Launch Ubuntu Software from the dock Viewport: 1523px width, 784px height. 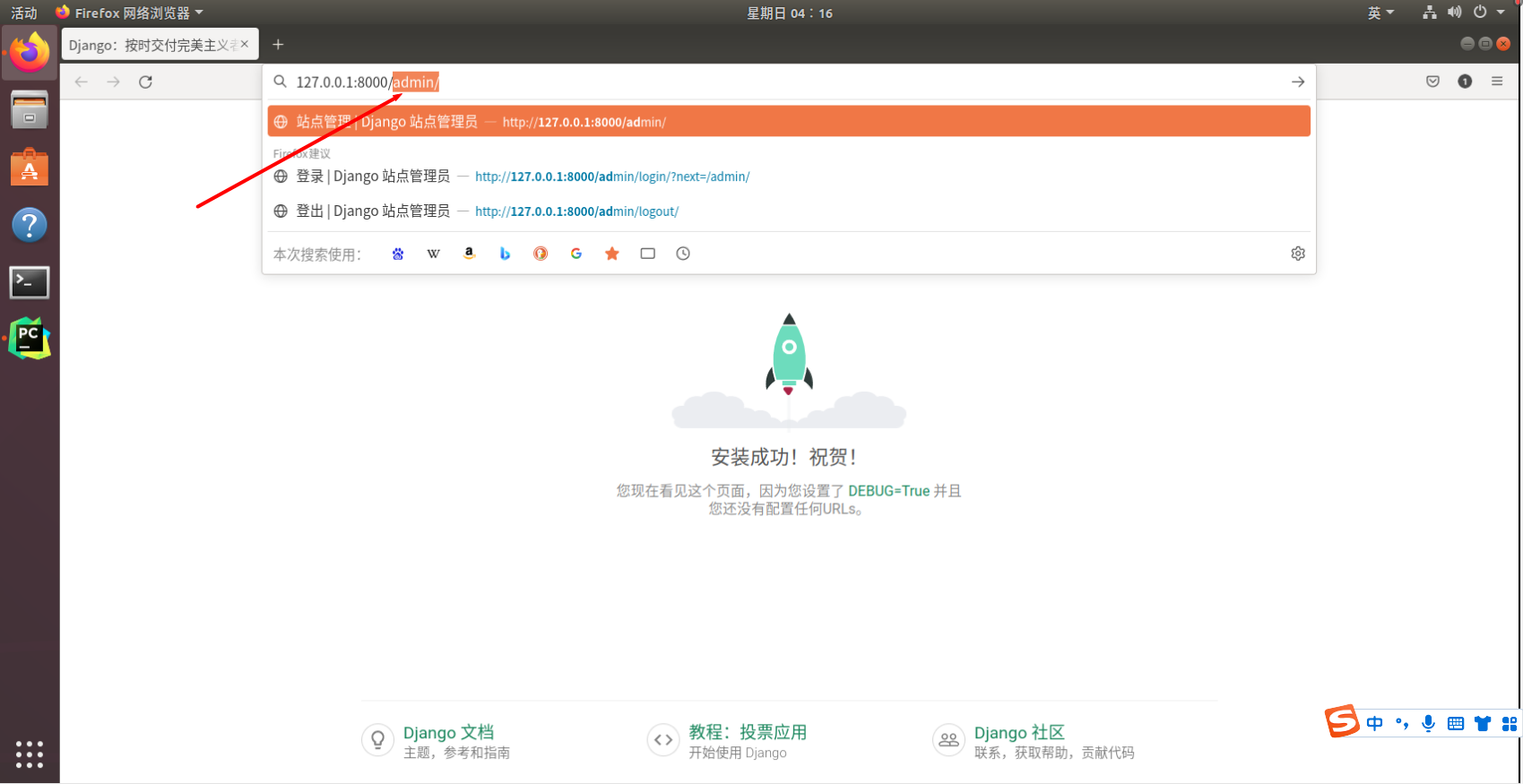click(30, 168)
